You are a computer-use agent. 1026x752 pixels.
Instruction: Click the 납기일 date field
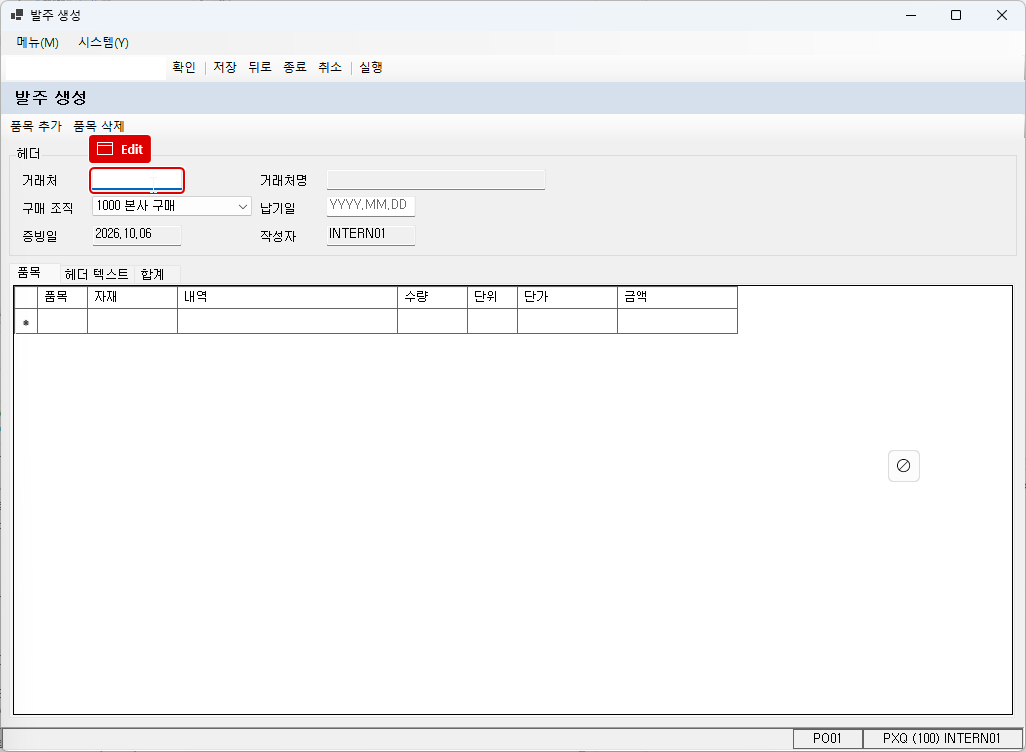click(x=371, y=206)
